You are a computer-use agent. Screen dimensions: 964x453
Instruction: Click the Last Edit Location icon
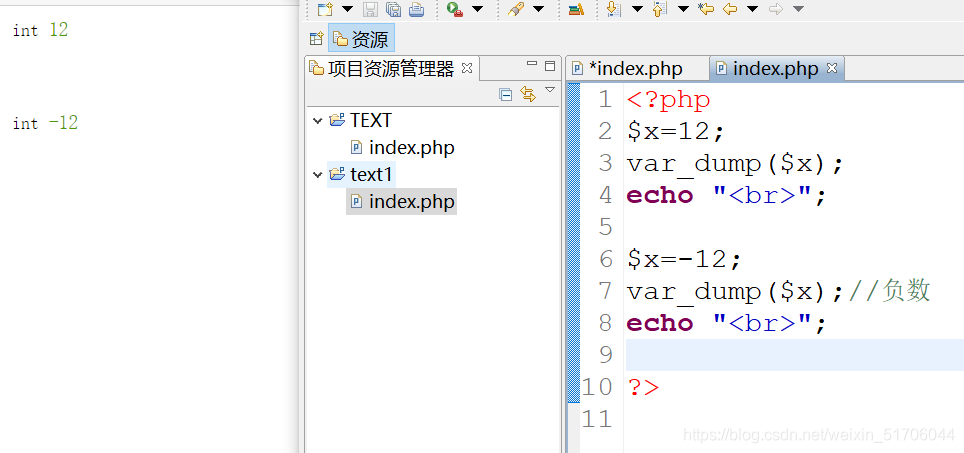tap(706, 9)
